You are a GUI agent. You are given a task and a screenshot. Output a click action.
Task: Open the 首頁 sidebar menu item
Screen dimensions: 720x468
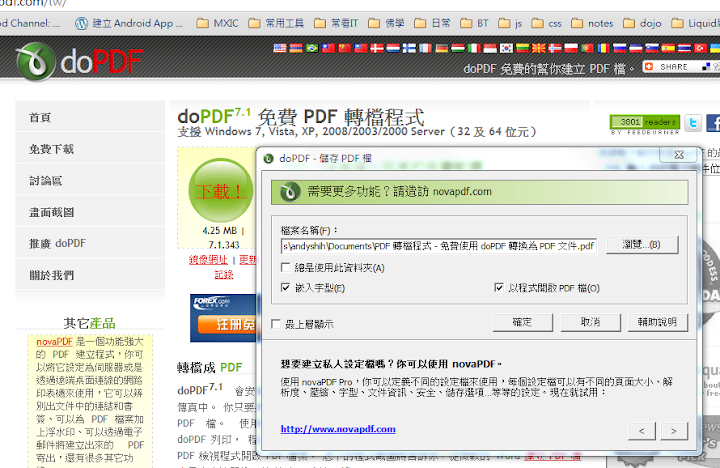pyautogui.click(x=90, y=118)
